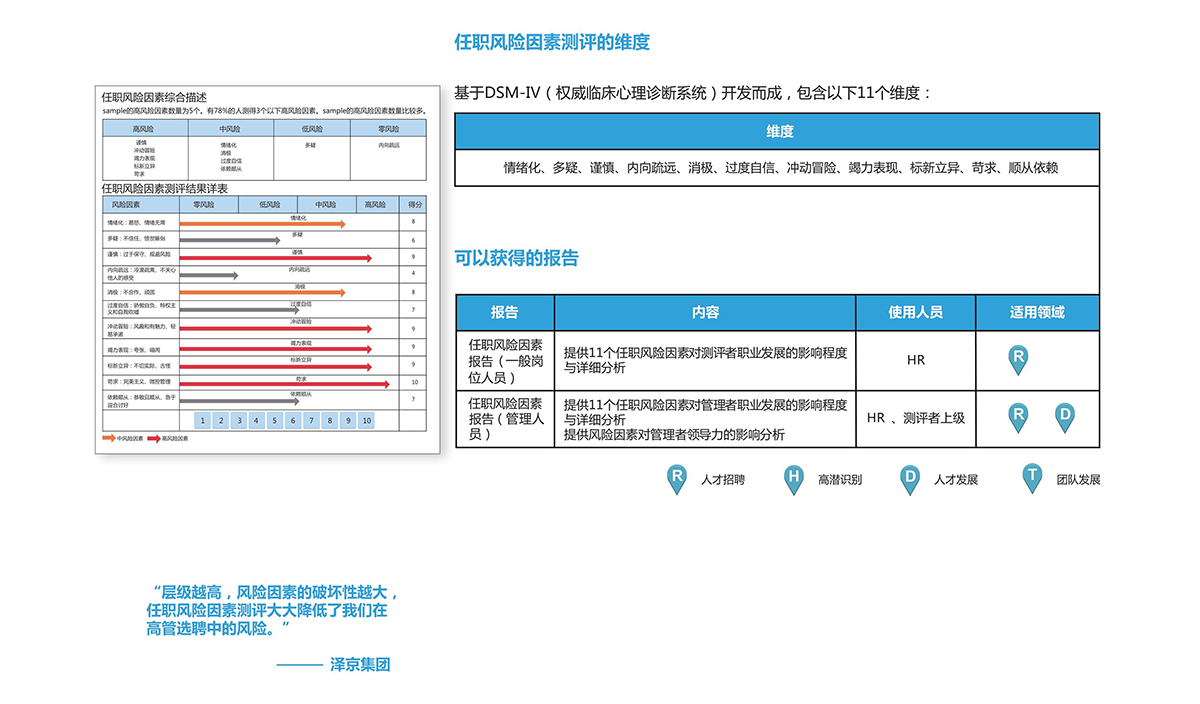Select the 内容 column header
Image resolution: width=1200 pixels, height=704 pixels.
[x=705, y=313]
